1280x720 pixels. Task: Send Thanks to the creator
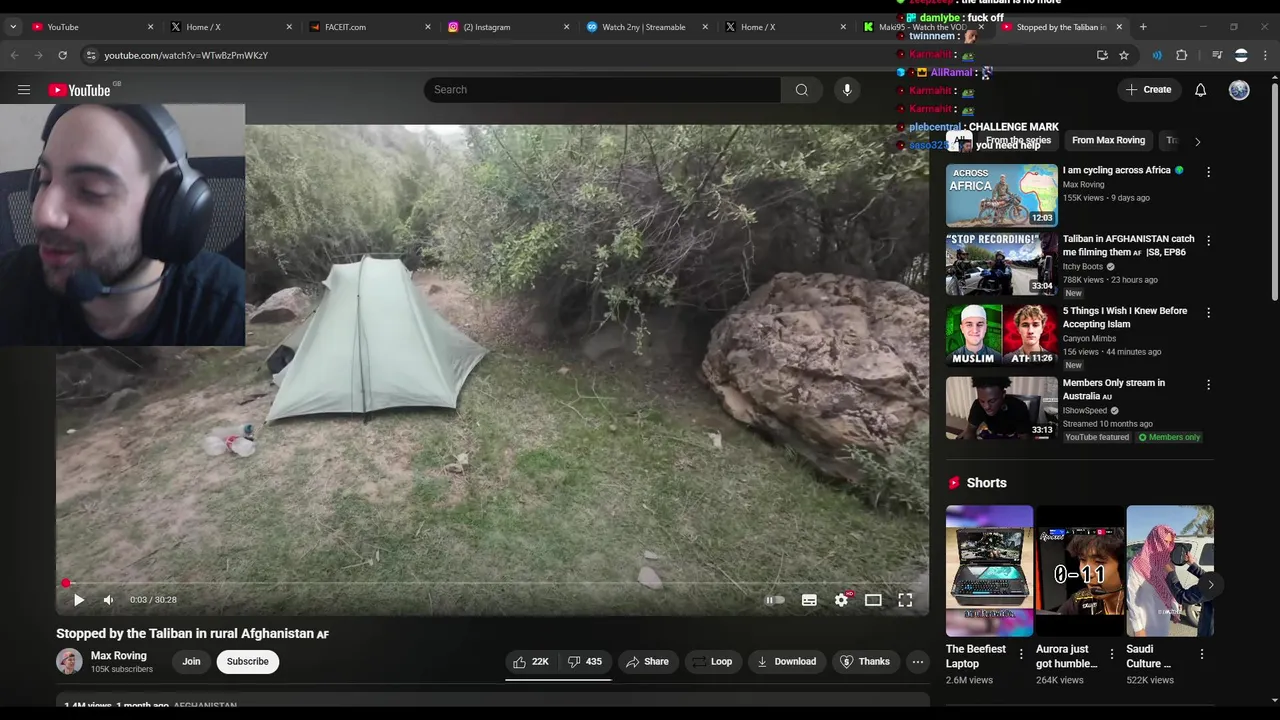pyautogui.click(x=865, y=662)
